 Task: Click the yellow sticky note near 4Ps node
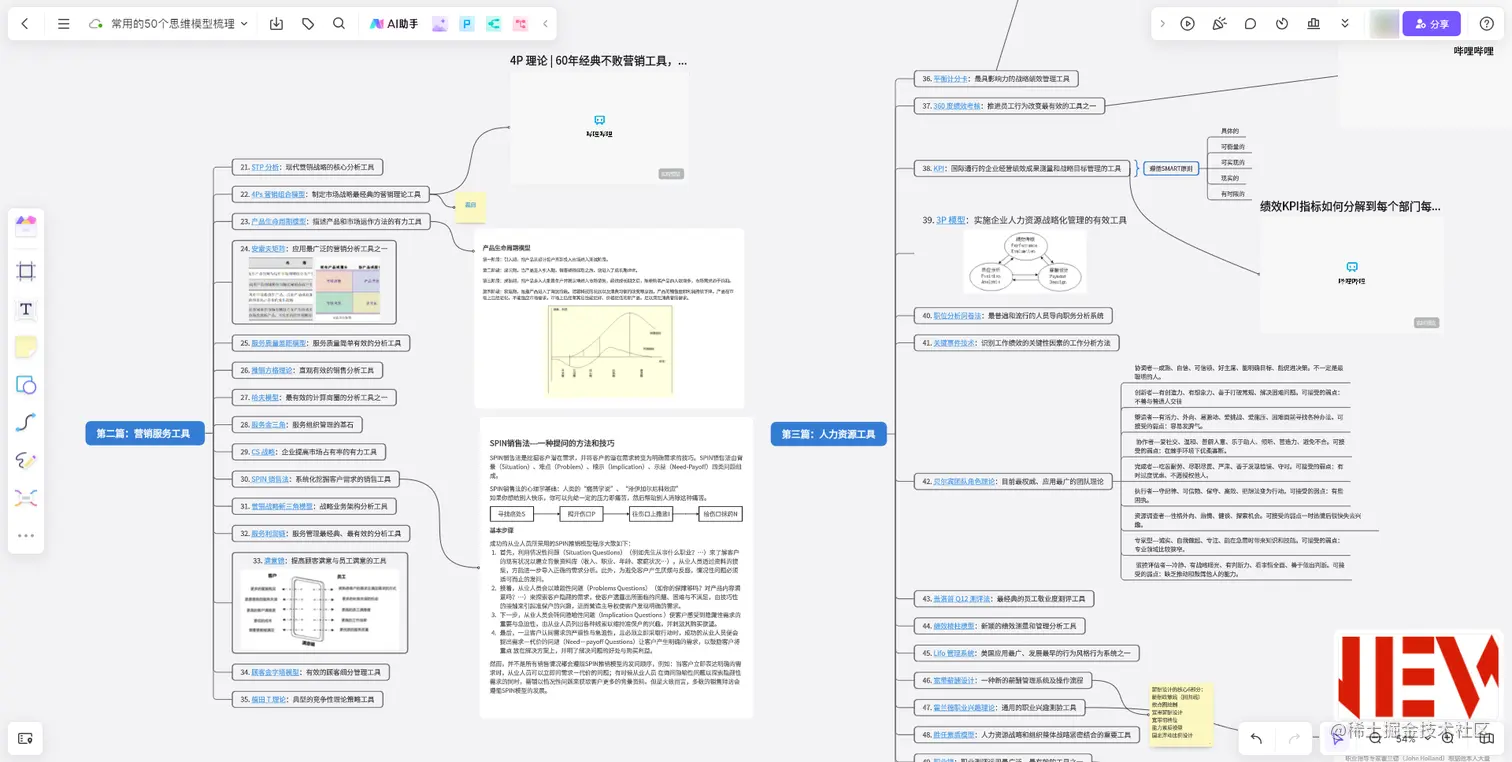click(470, 206)
